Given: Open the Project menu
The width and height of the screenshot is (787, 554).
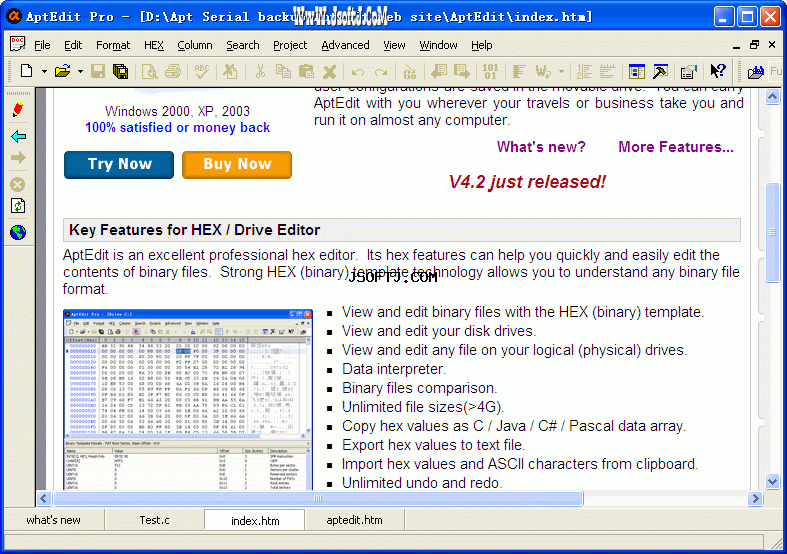Looking at the screenshot, I should pyautogui.click(x=290, y=45).
